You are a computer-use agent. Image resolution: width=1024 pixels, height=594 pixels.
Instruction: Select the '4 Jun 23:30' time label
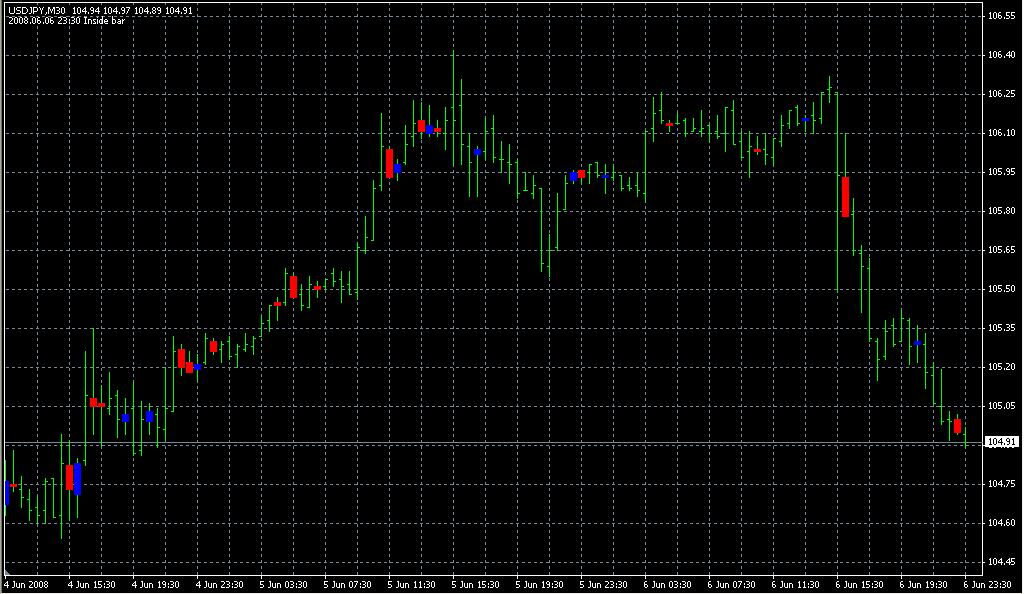(x=220, y=584)
